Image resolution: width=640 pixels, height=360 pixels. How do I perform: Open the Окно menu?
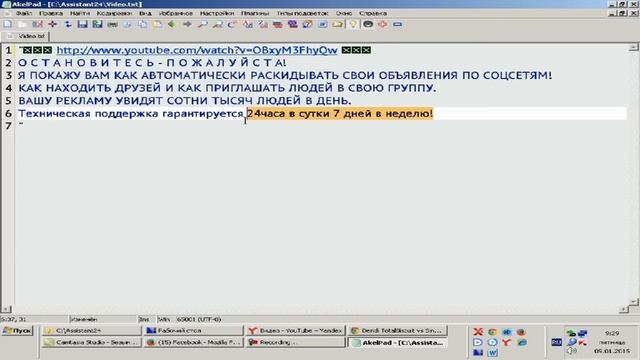tap(344, 13)
